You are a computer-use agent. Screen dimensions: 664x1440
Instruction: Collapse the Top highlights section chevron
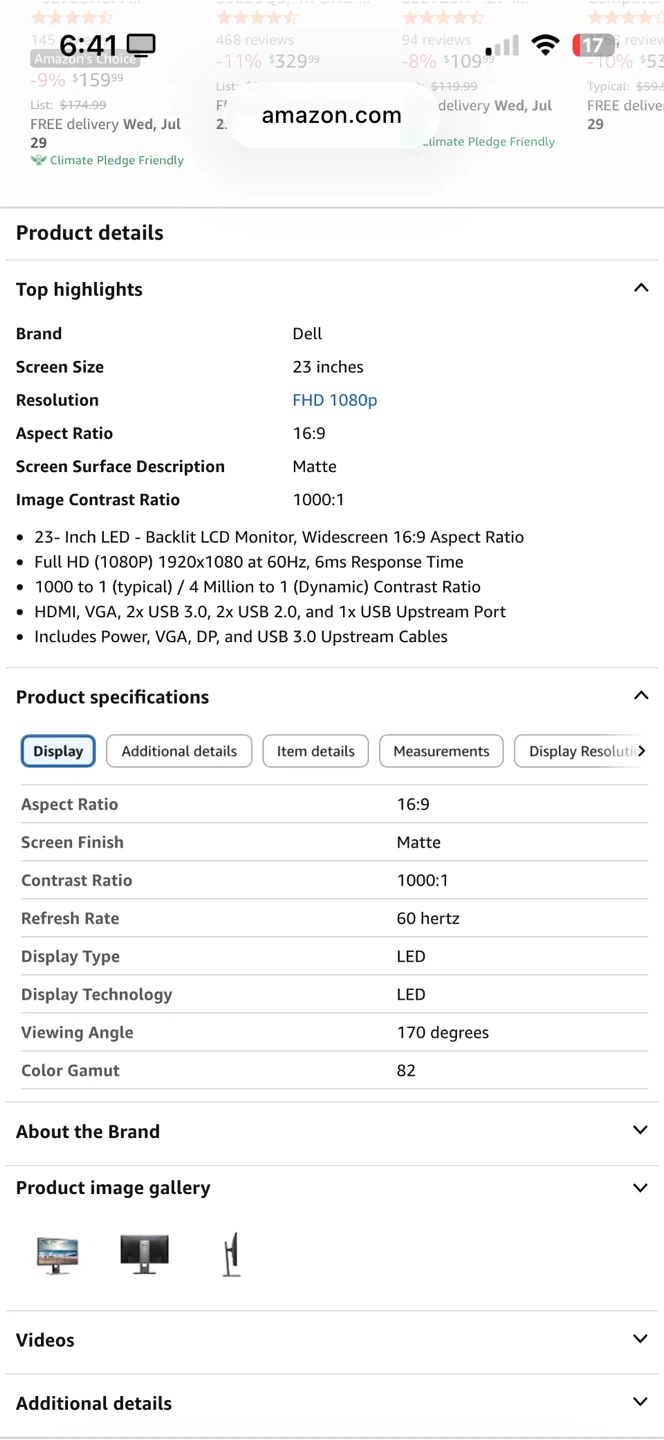640,289
